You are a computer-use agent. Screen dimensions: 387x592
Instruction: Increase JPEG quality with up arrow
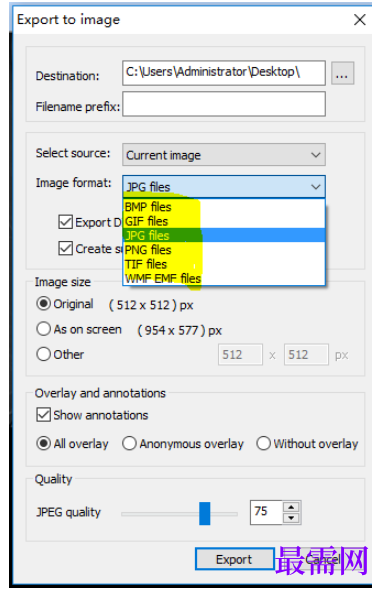coord(291,507)
